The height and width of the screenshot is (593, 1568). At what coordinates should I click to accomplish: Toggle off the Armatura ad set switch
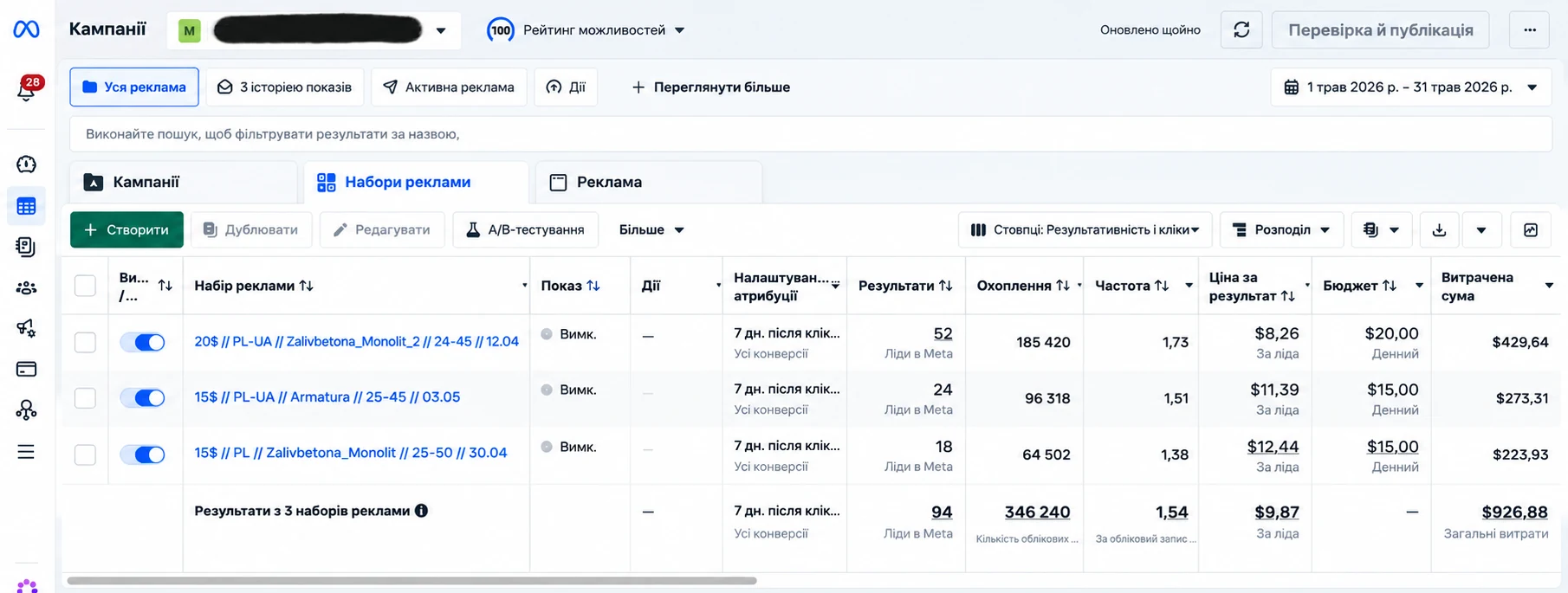143,397
